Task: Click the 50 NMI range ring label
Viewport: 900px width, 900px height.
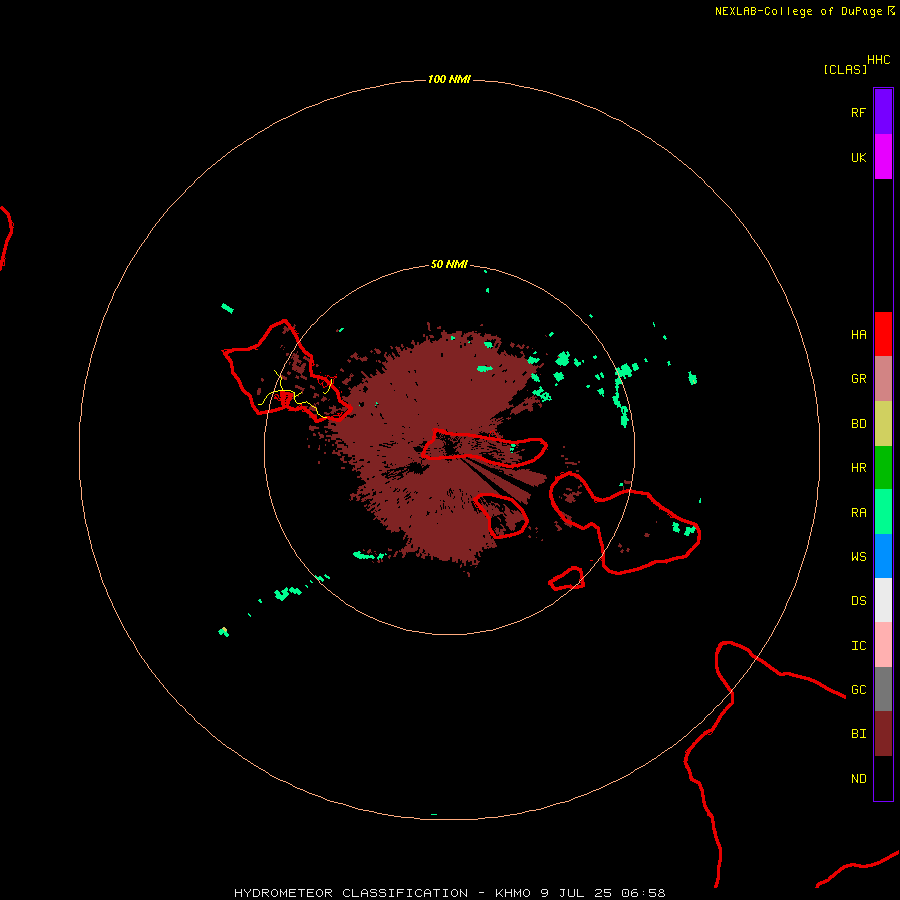Action: tap(449, 265)
